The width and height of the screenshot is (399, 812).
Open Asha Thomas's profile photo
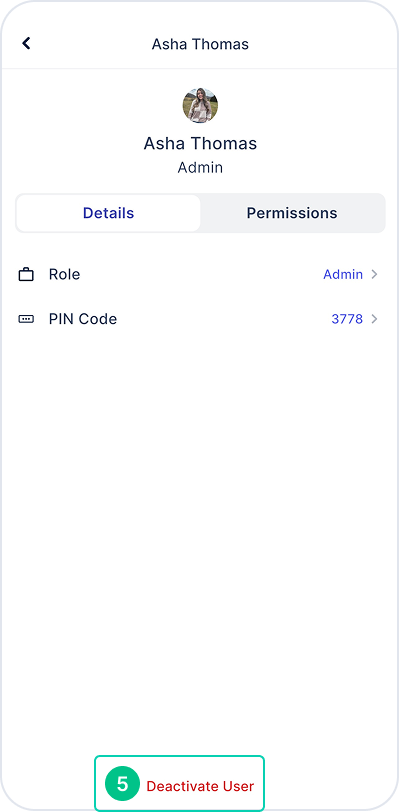[200, 106]
